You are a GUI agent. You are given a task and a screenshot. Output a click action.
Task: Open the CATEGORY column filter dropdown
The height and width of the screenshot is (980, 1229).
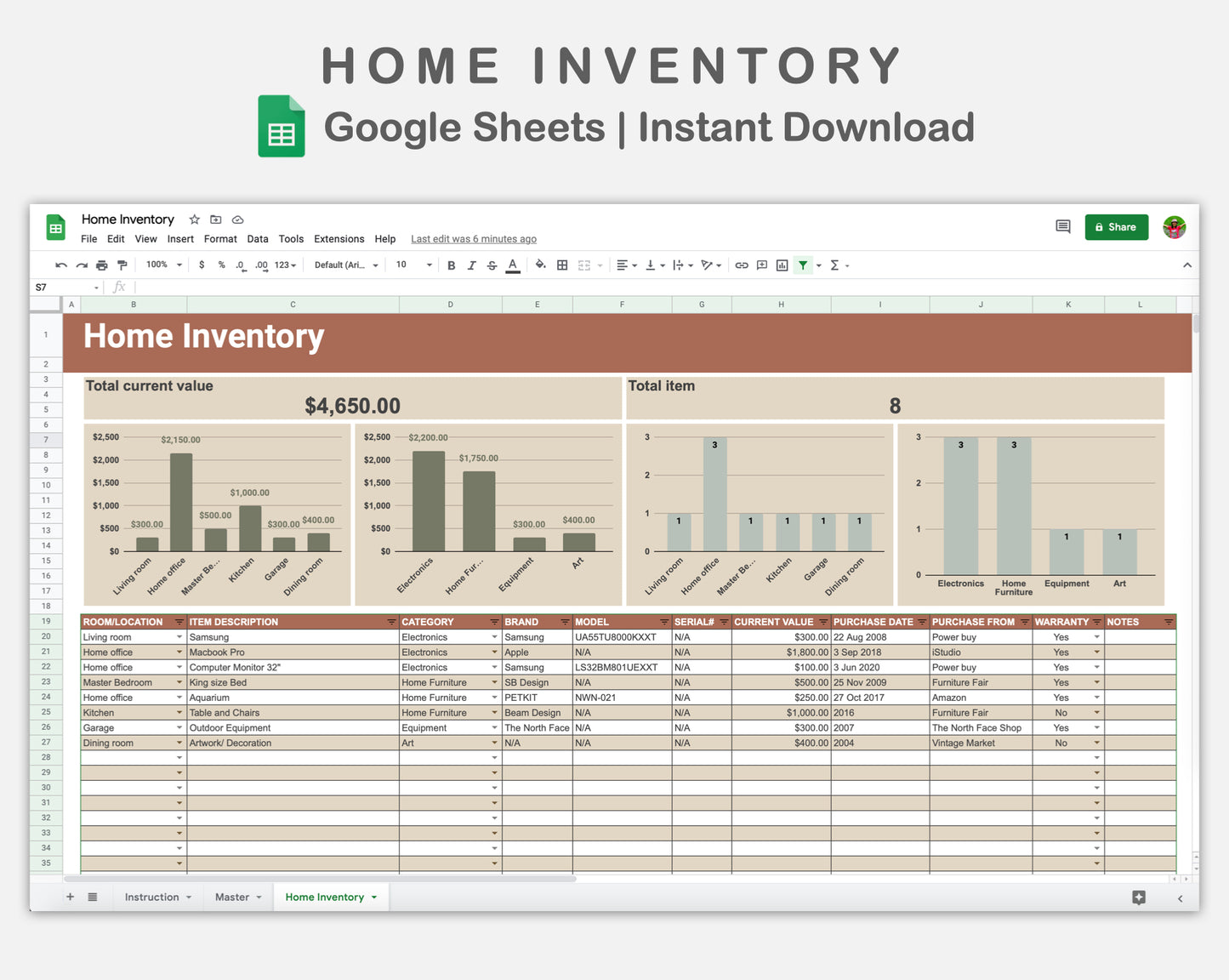pos(494,622)
